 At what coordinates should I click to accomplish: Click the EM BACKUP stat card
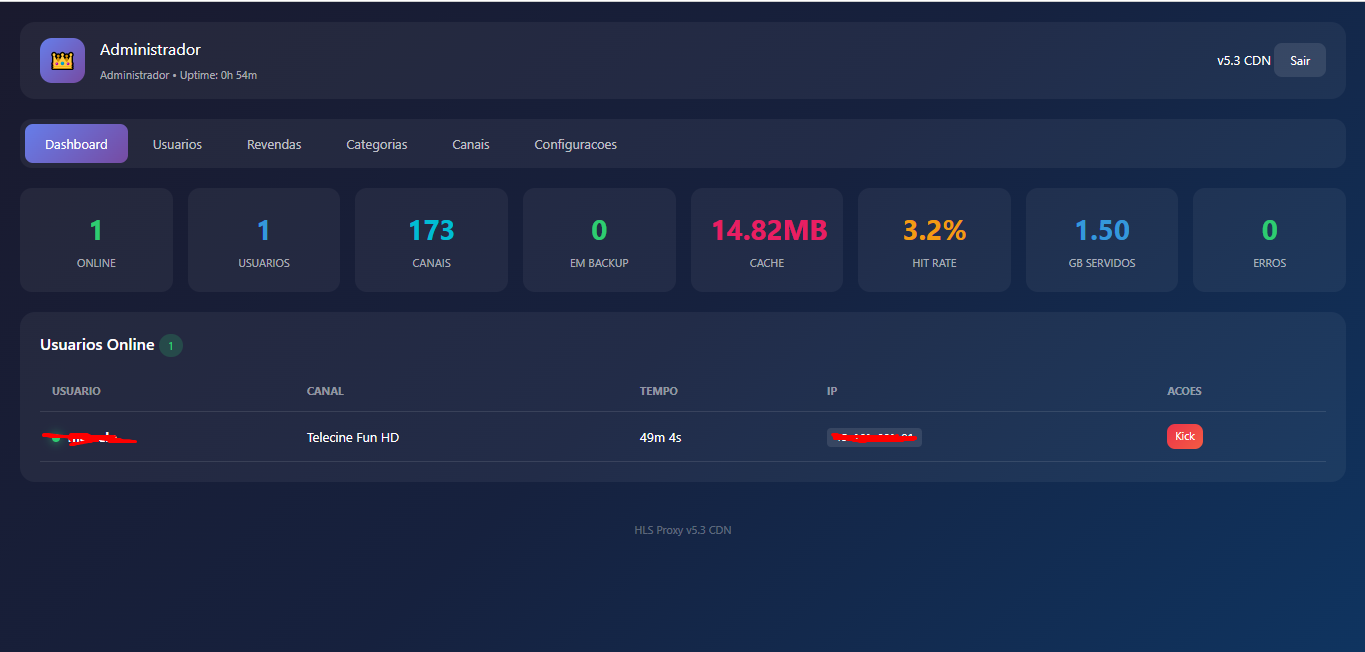pyautogui.click(x=599, y=240)
